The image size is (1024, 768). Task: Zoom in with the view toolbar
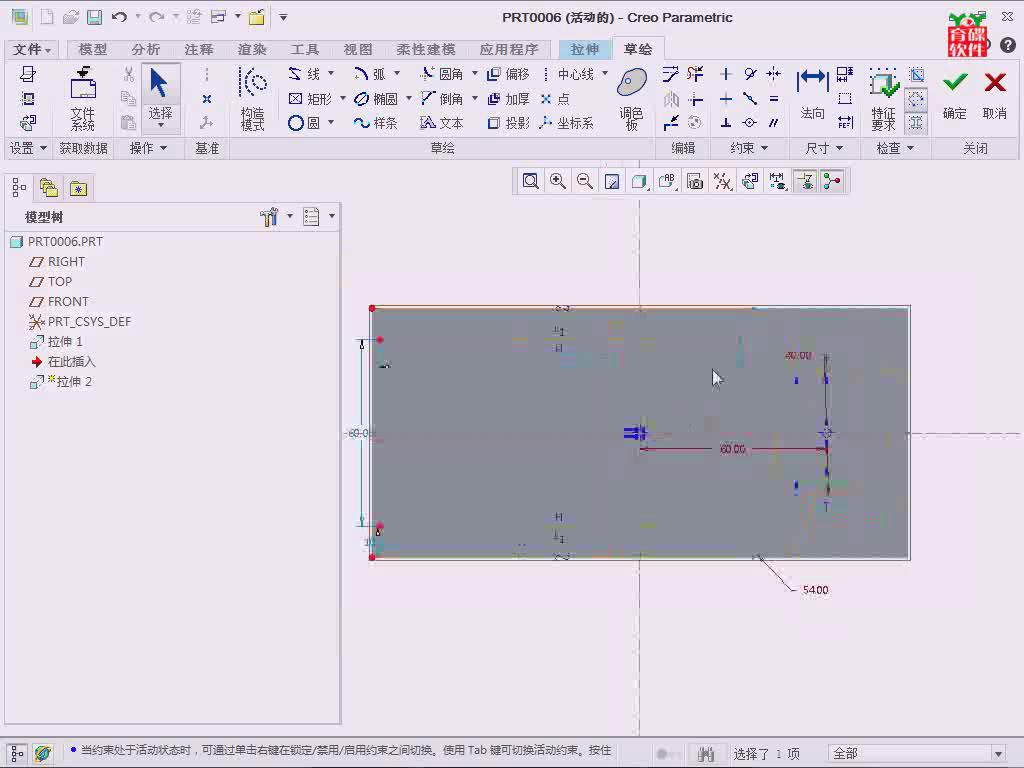coord(558,181)
